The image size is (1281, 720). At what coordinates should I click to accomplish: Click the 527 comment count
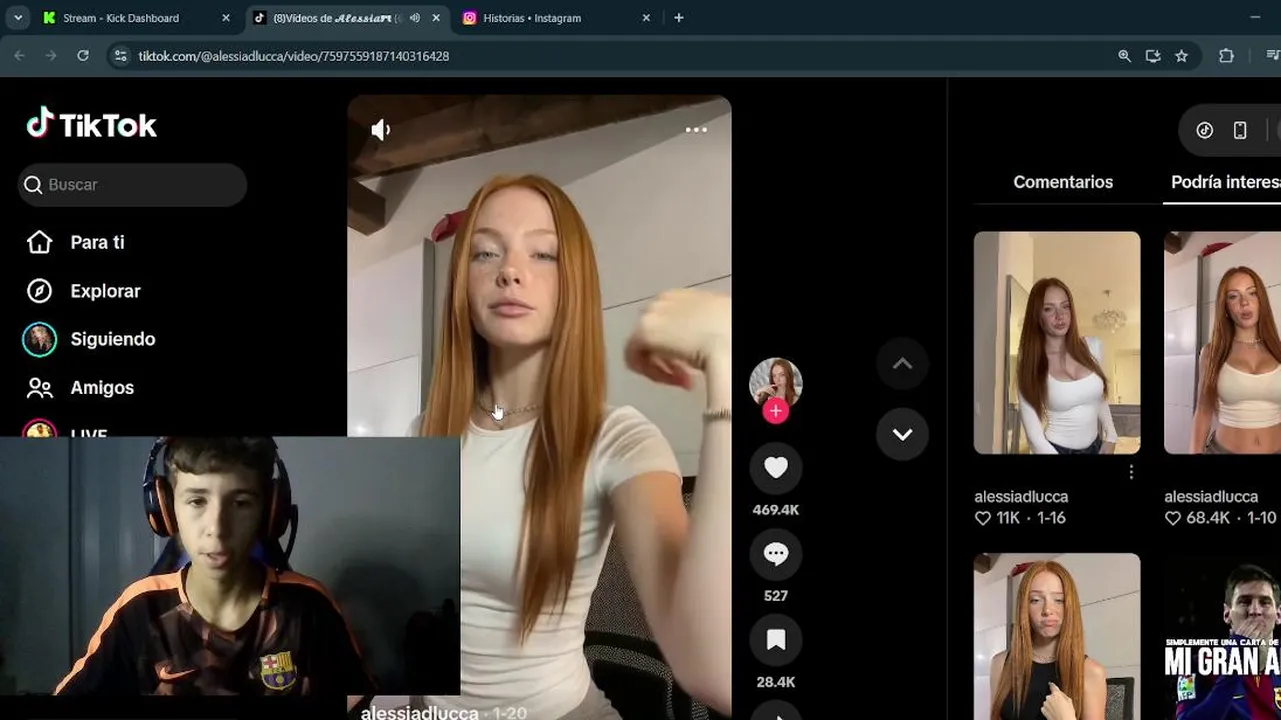click(x=776, y=596)
